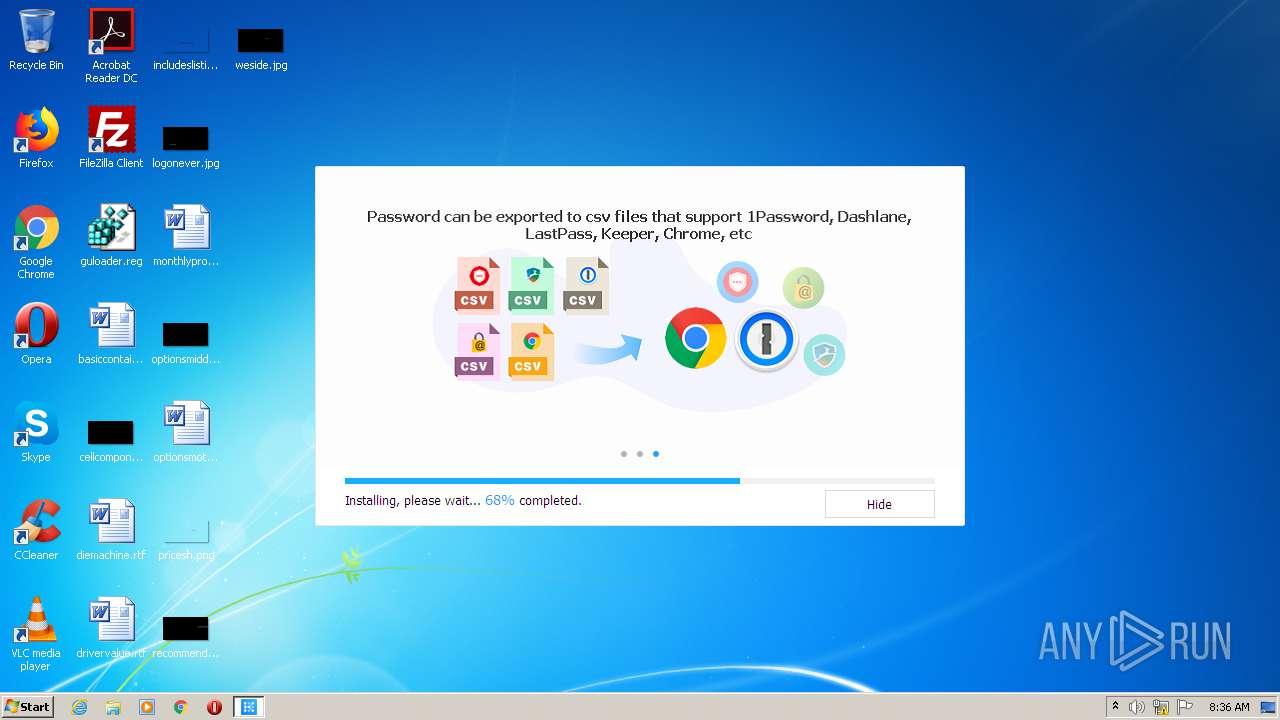Viewport: 1280px width, 720px height.
Task: Select the basiccontai... Word document icon
Action: click(x=111, y=334)
